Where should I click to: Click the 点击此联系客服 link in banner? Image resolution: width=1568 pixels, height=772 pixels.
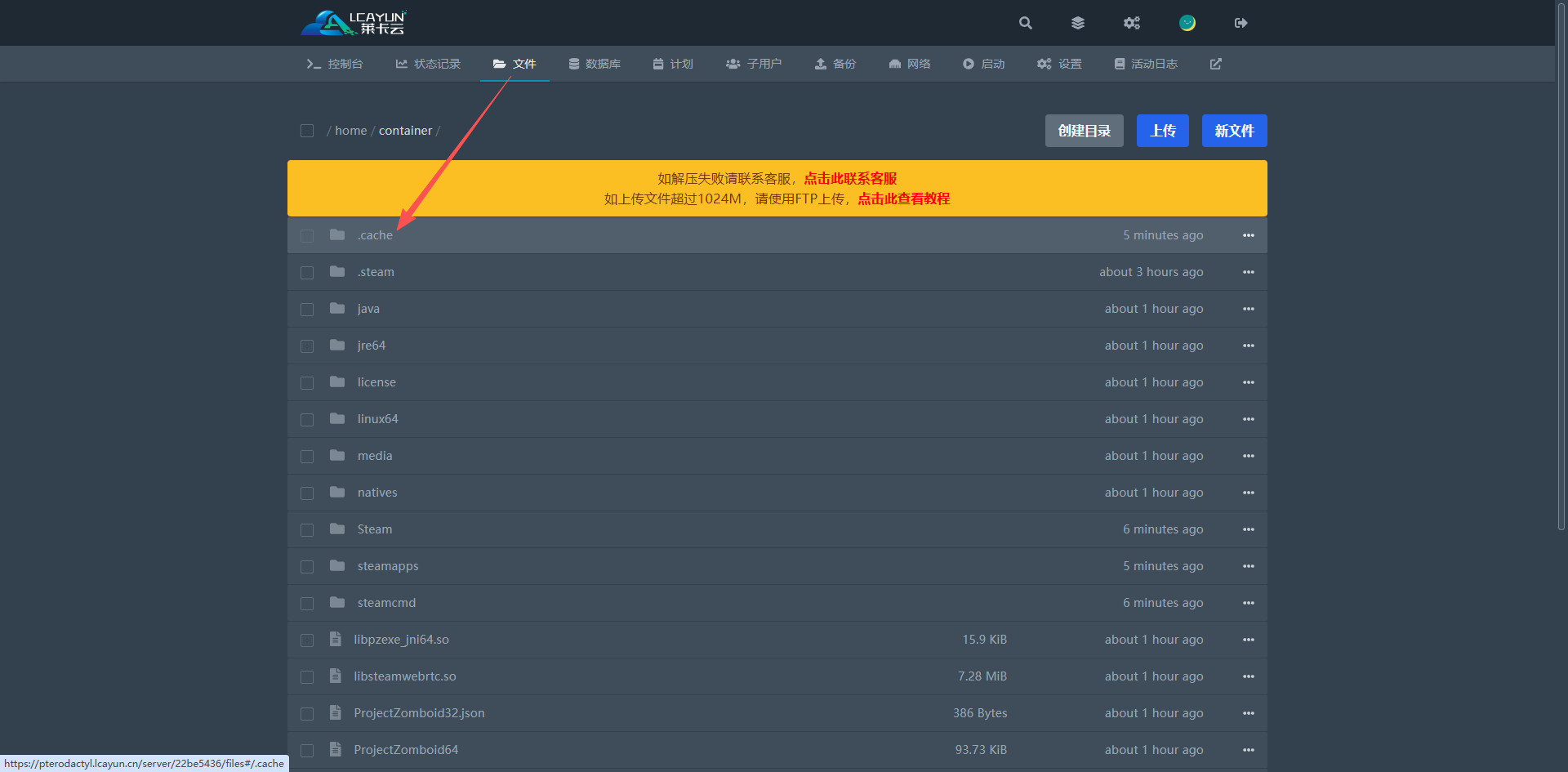(850, 178)
